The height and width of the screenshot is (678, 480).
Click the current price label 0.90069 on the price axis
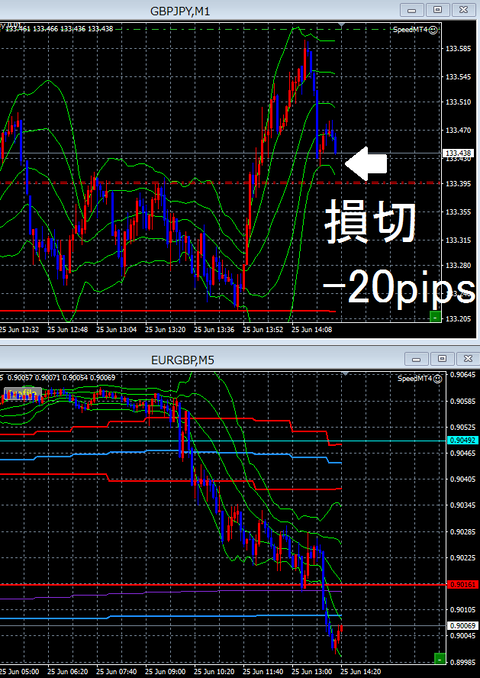[463, 626]
